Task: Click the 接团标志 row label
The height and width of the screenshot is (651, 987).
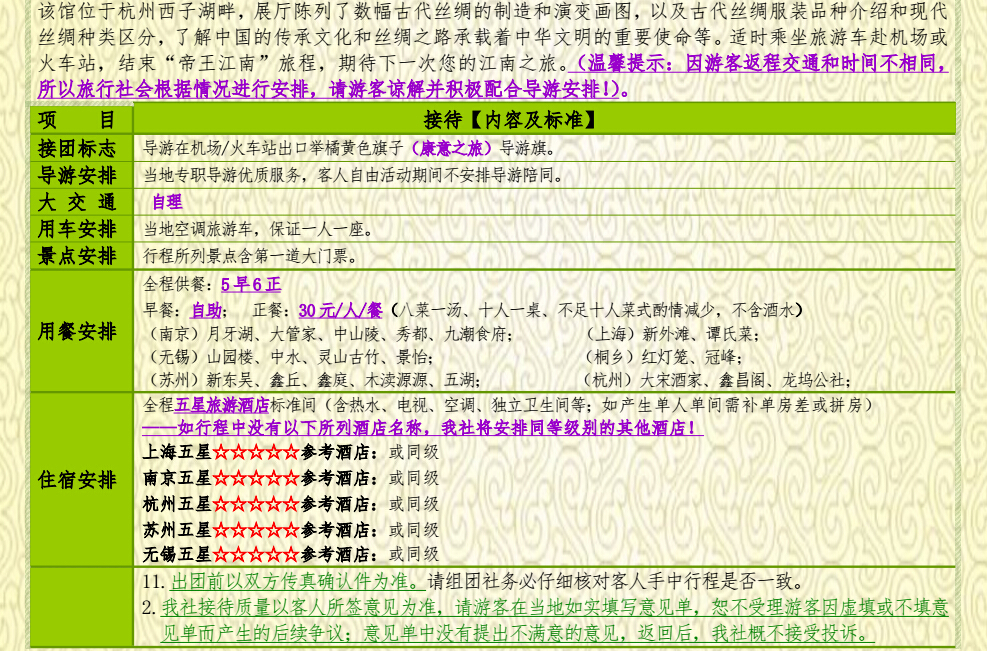Action: [x=77, y=148]
